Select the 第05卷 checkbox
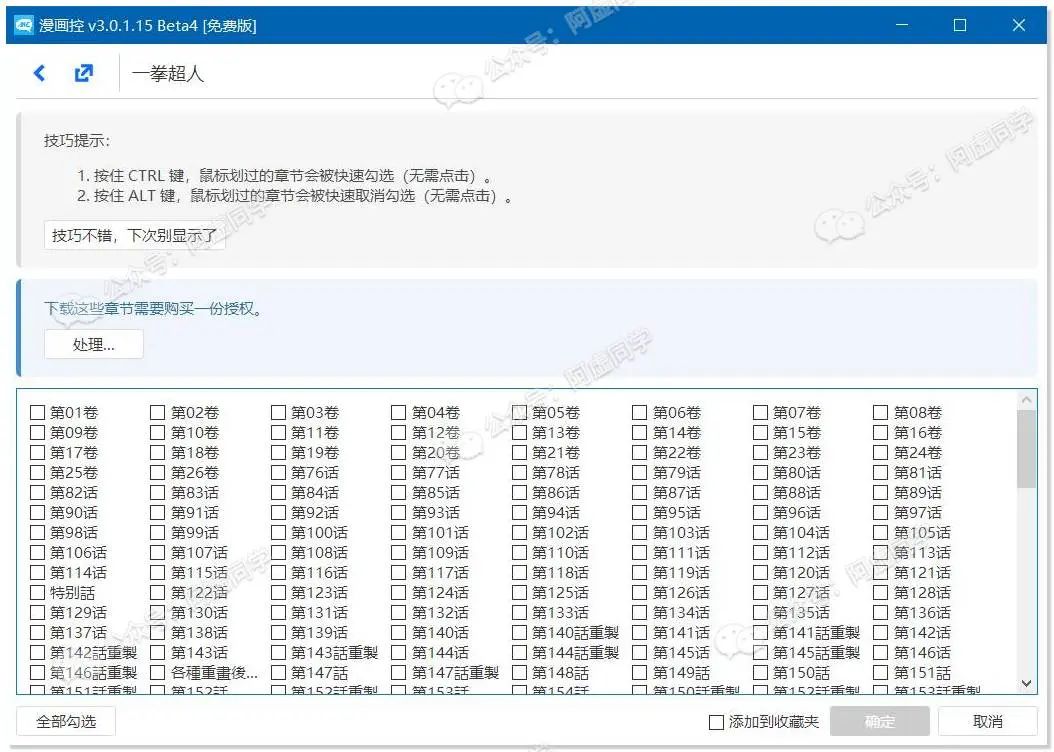 pos(519,412)
